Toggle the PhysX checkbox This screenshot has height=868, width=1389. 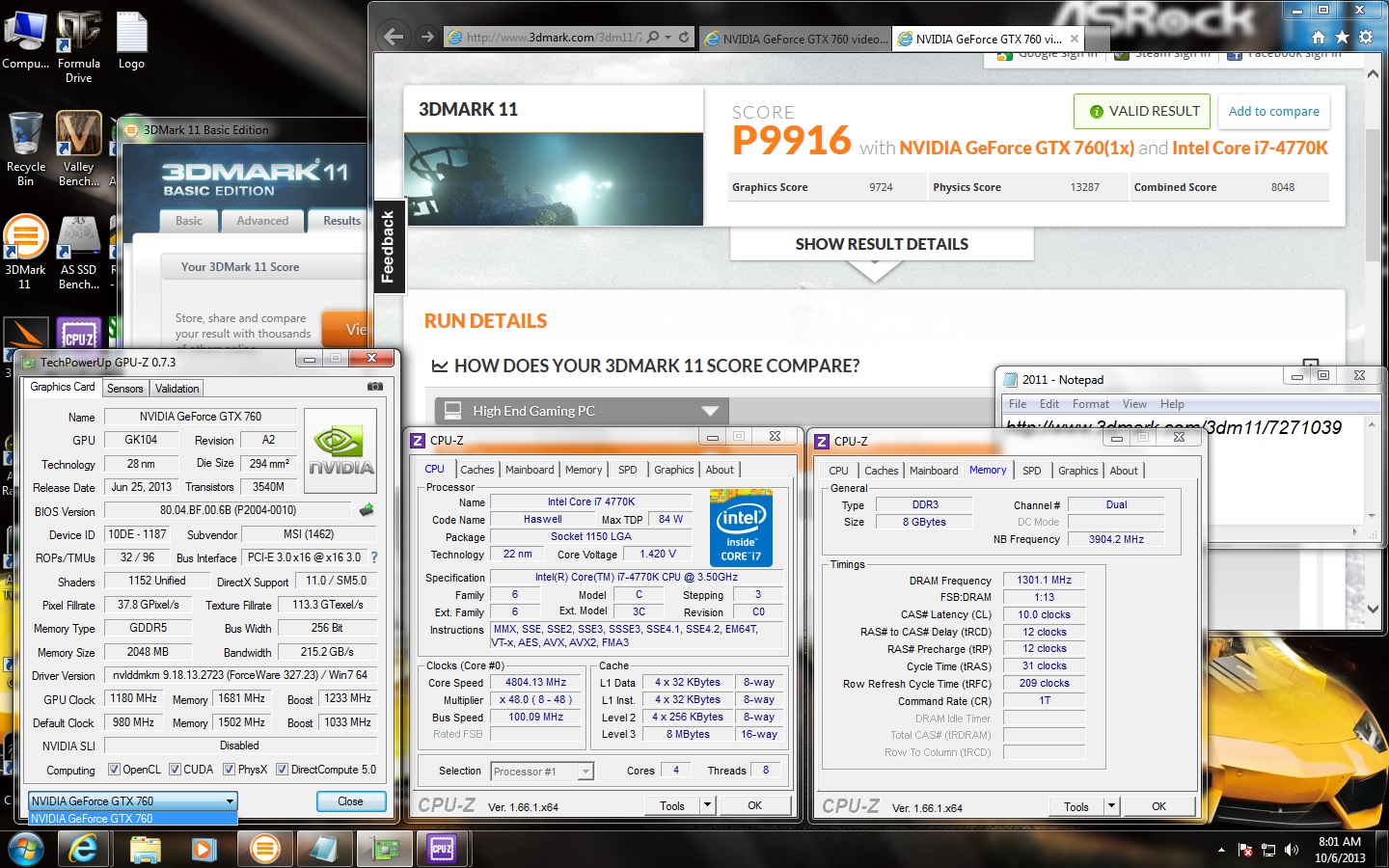pyautogui.click(x=229, y=770)
